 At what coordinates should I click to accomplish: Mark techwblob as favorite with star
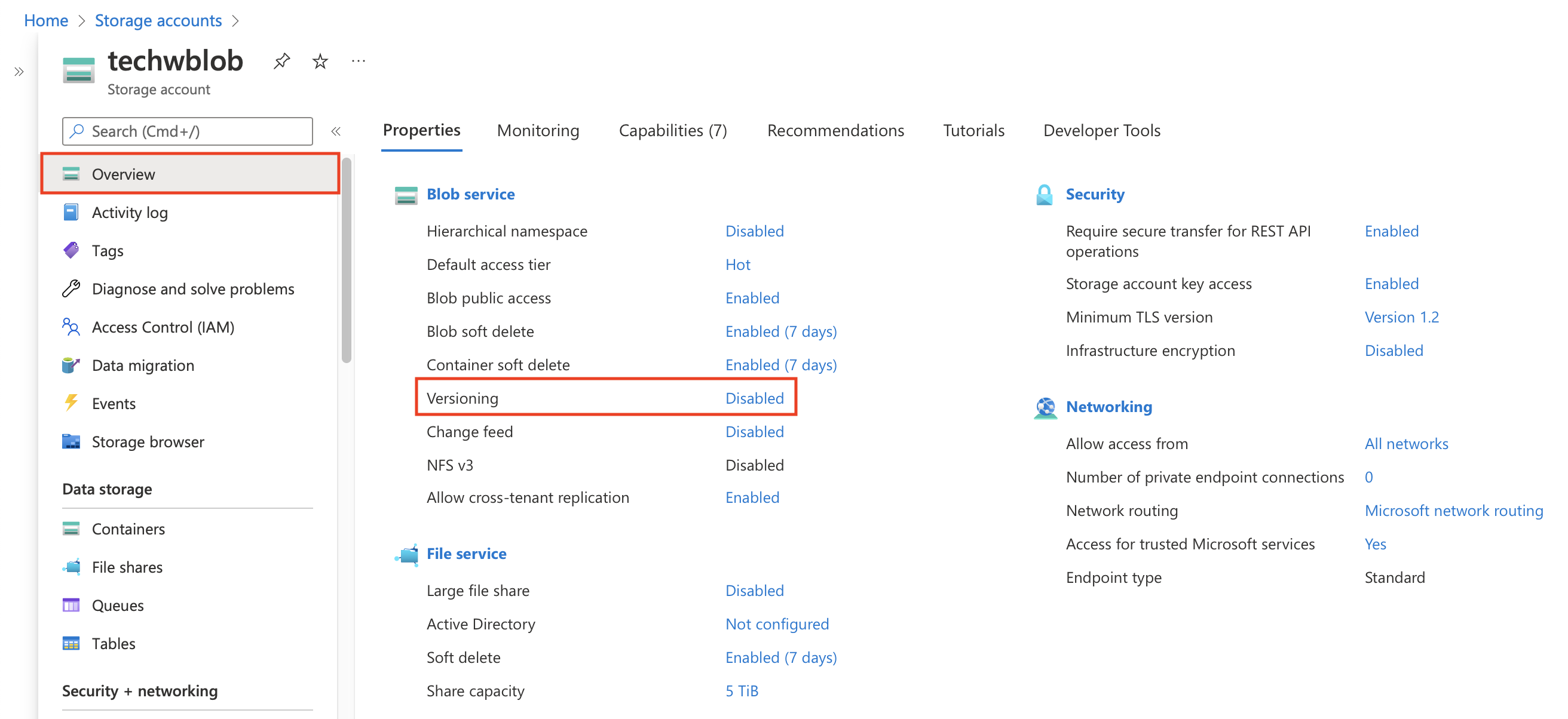320,61
